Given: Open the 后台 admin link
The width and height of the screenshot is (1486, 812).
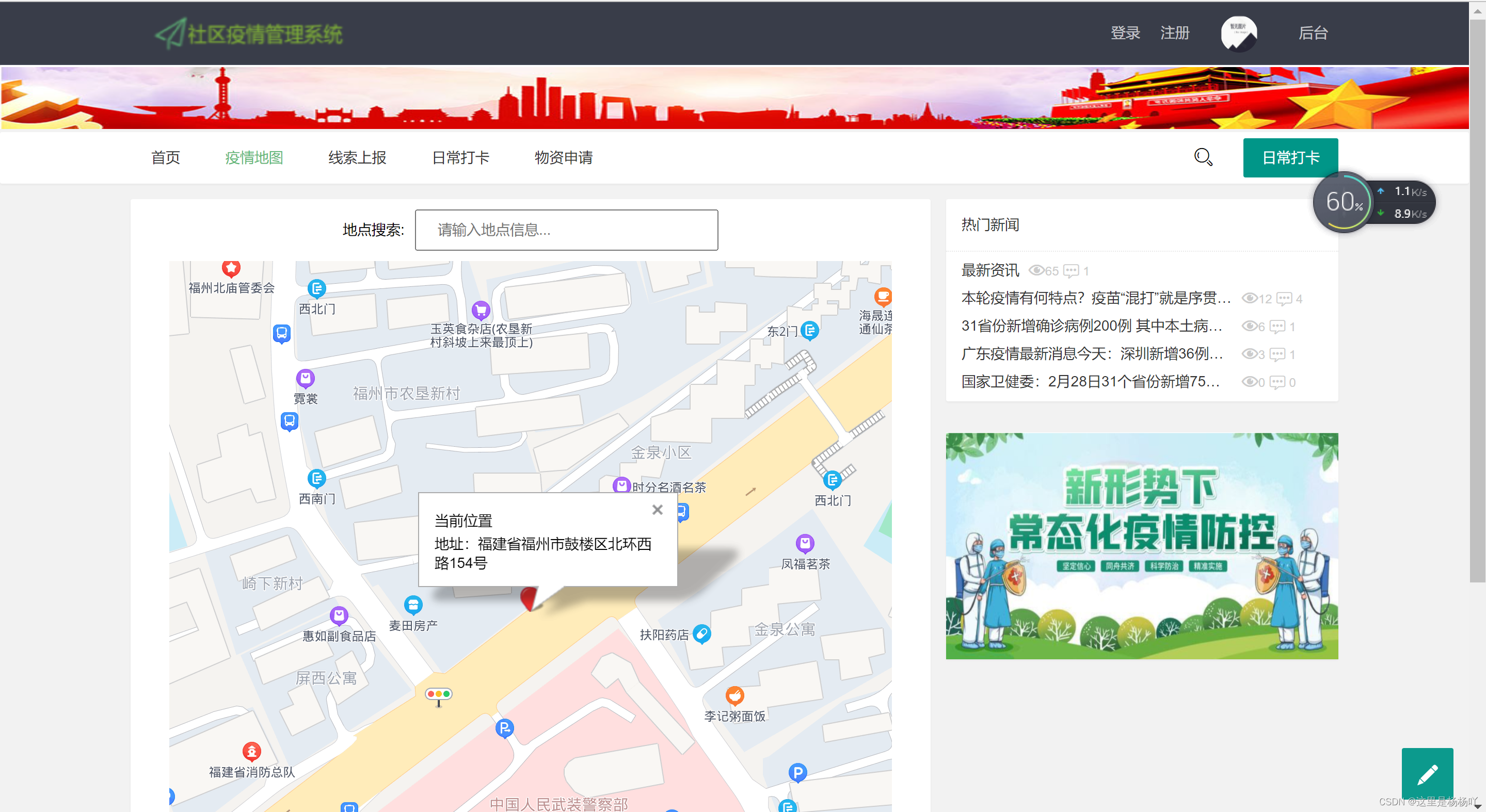Looking at the screenshot, I should click(1313, 34).
